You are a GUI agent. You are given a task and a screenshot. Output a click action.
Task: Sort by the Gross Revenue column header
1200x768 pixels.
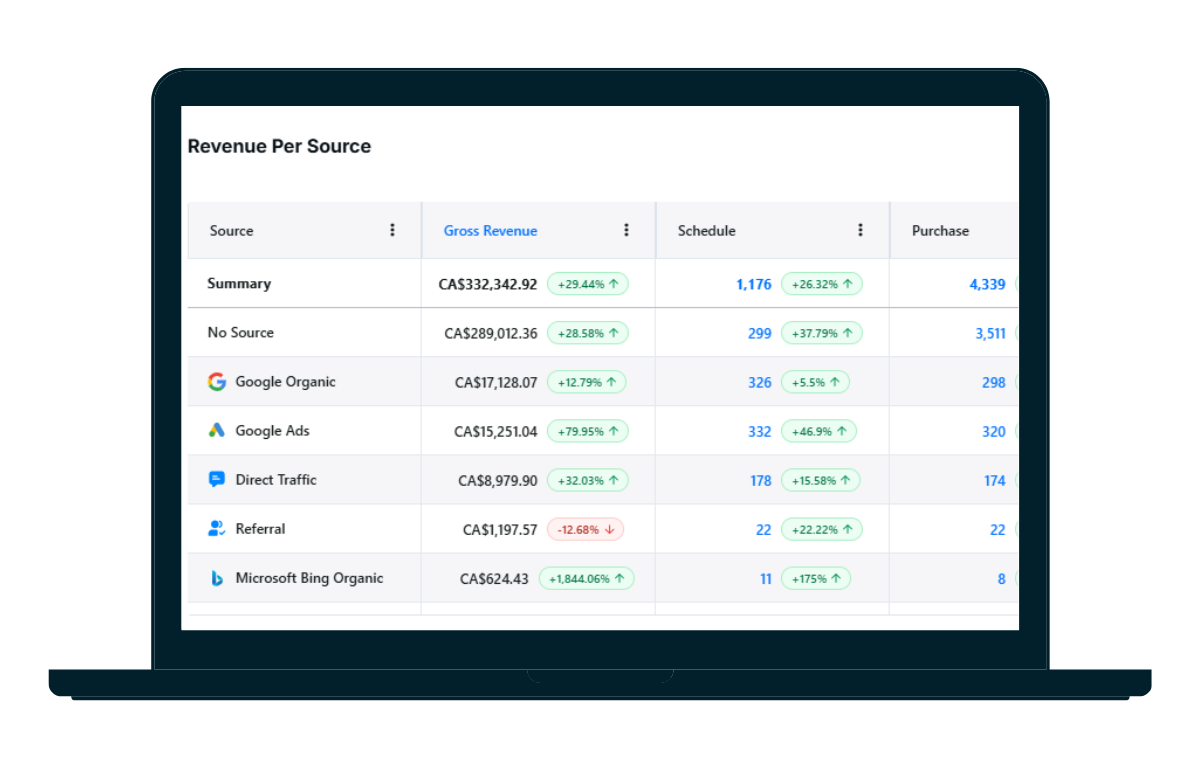490,230
